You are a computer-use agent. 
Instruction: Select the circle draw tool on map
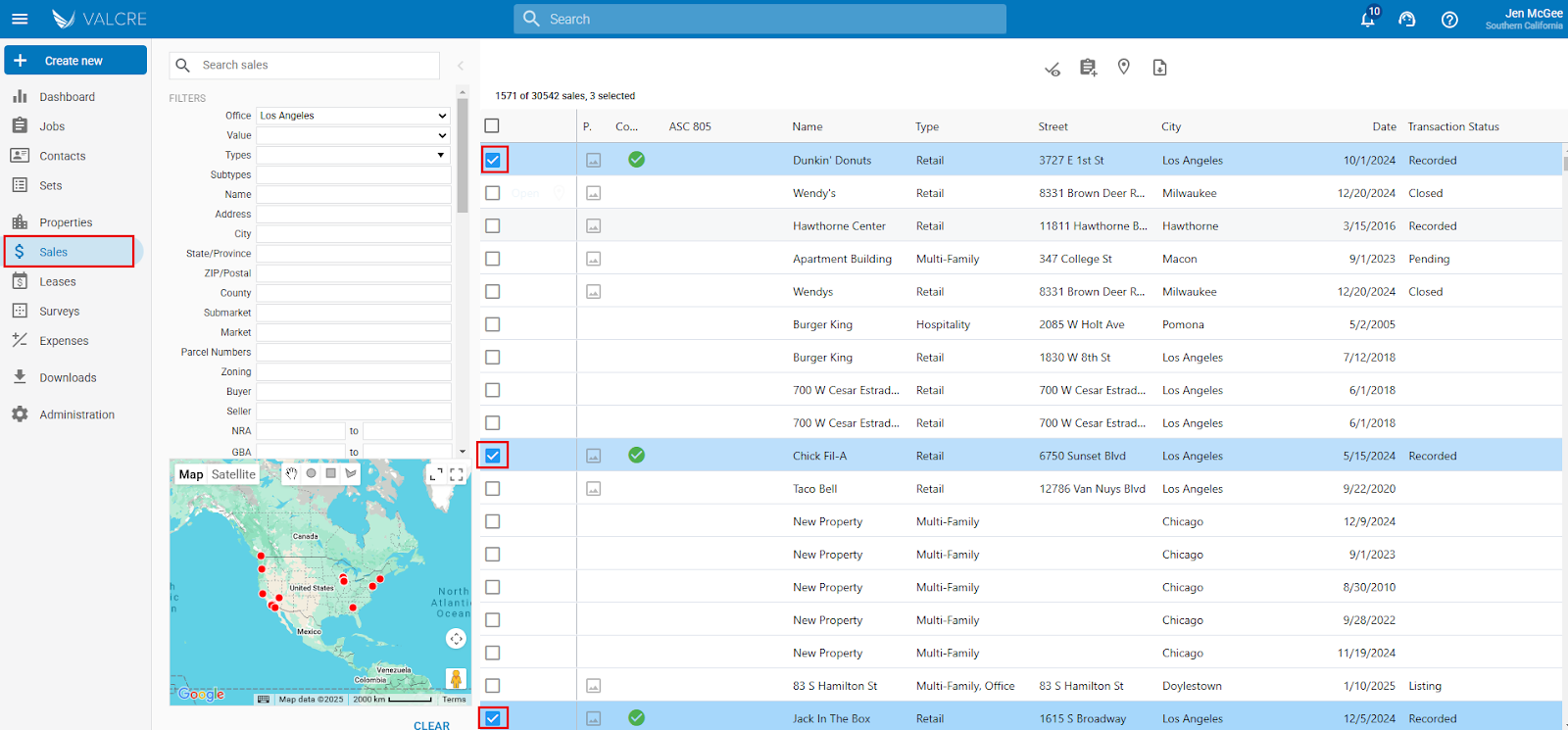311,473
